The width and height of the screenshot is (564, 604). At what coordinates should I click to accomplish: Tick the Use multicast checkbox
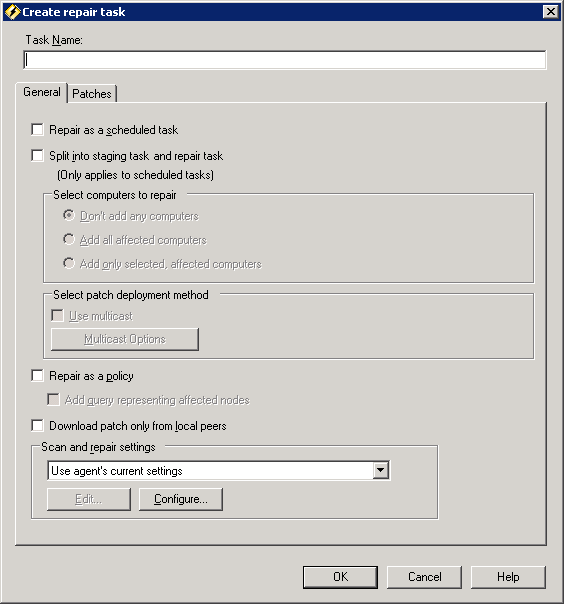point(57,316)
